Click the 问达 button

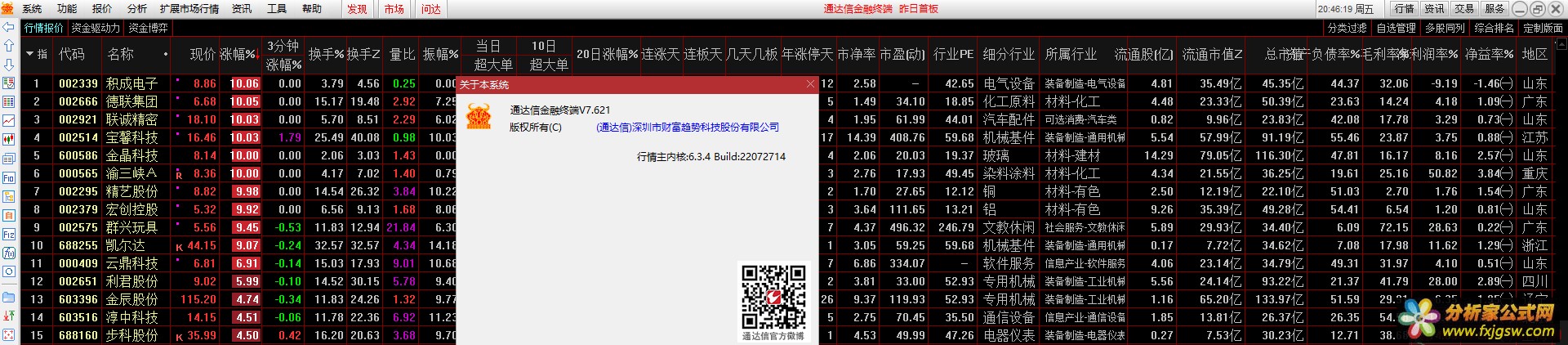pos(431,9)
